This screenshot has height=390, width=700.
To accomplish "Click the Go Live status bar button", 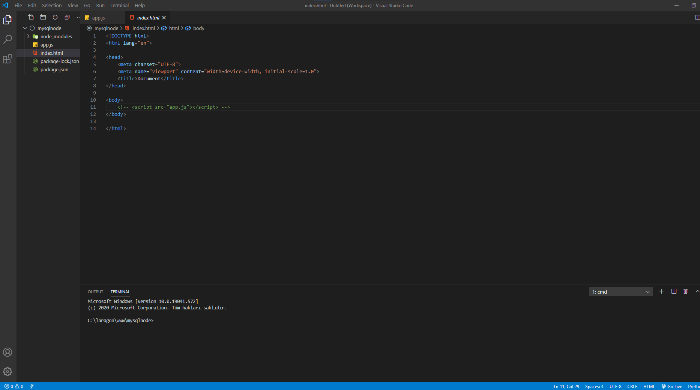I will (671, 386).
